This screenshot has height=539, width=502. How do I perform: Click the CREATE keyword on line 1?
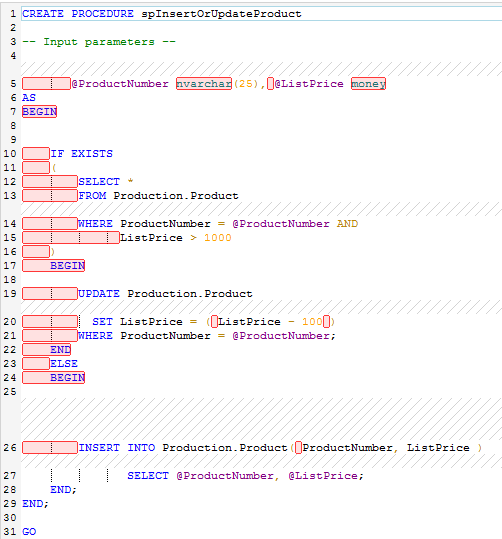[43, 14]
